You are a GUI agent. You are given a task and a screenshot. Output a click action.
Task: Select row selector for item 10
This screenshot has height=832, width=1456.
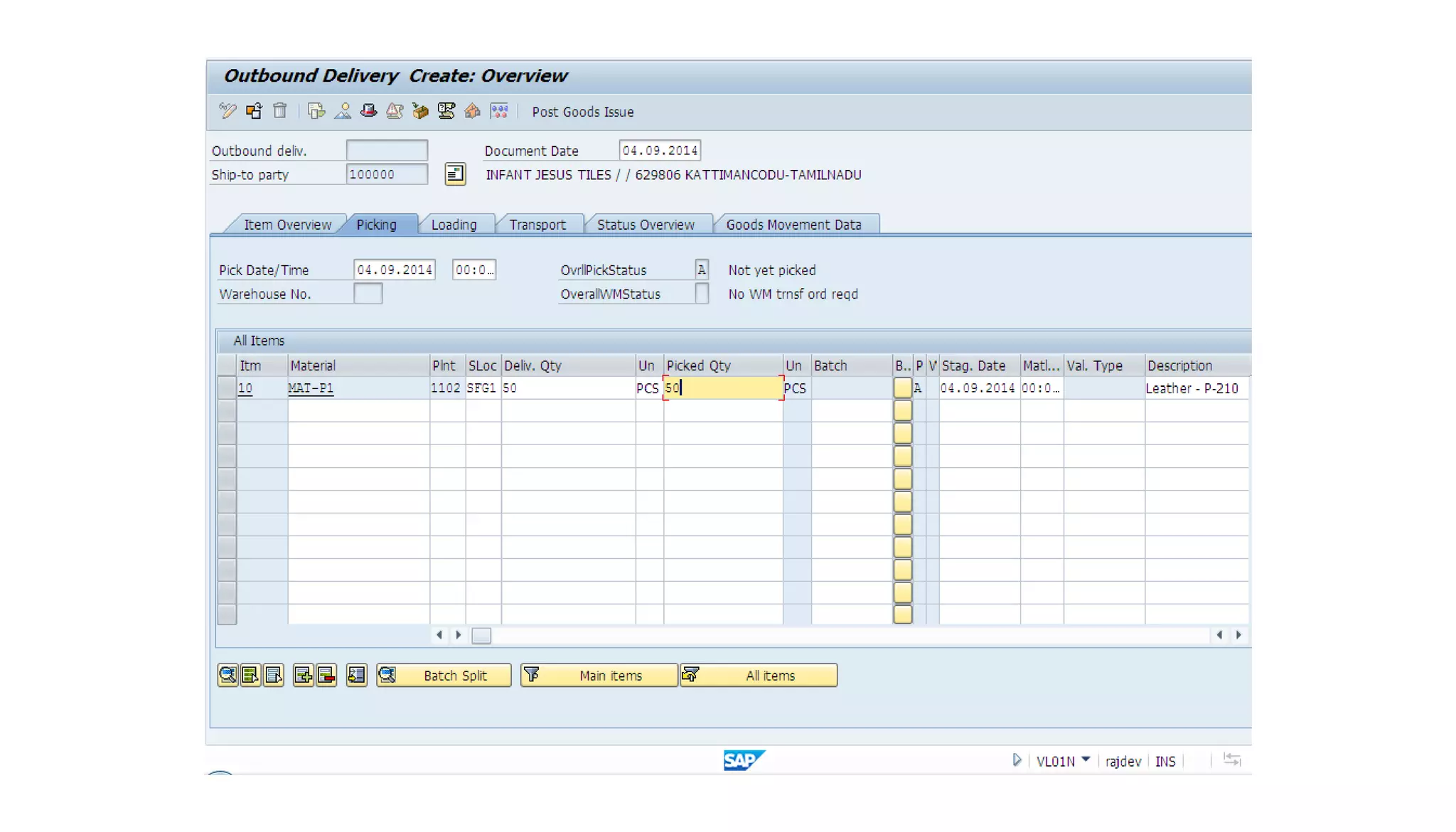click(x=227, y=388)
